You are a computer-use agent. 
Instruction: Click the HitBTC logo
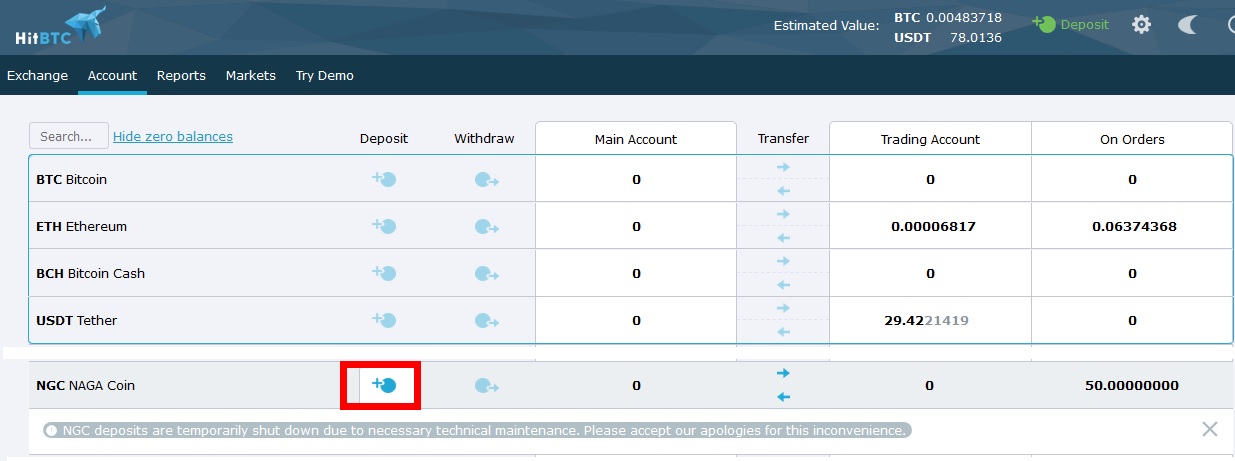[x=60, y=26]
